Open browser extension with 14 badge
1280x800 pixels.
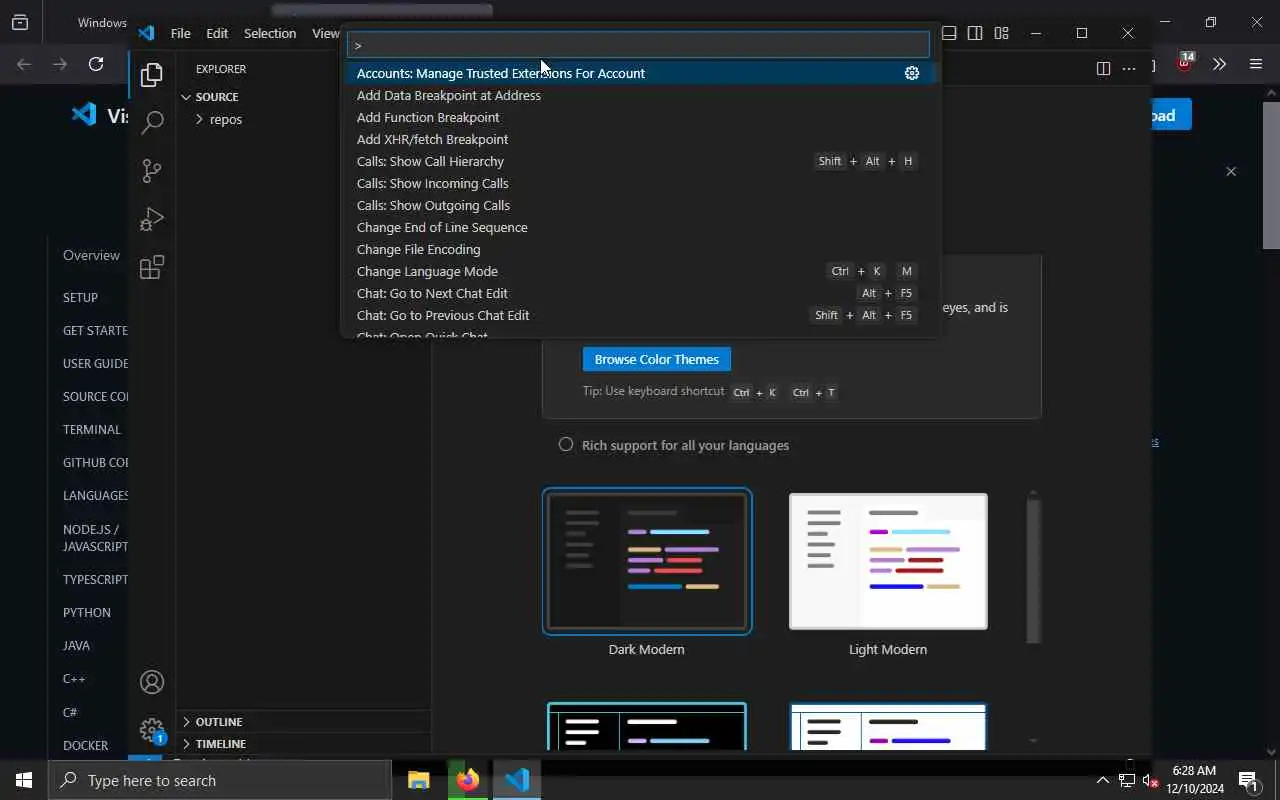click(x=1185, y=62)
